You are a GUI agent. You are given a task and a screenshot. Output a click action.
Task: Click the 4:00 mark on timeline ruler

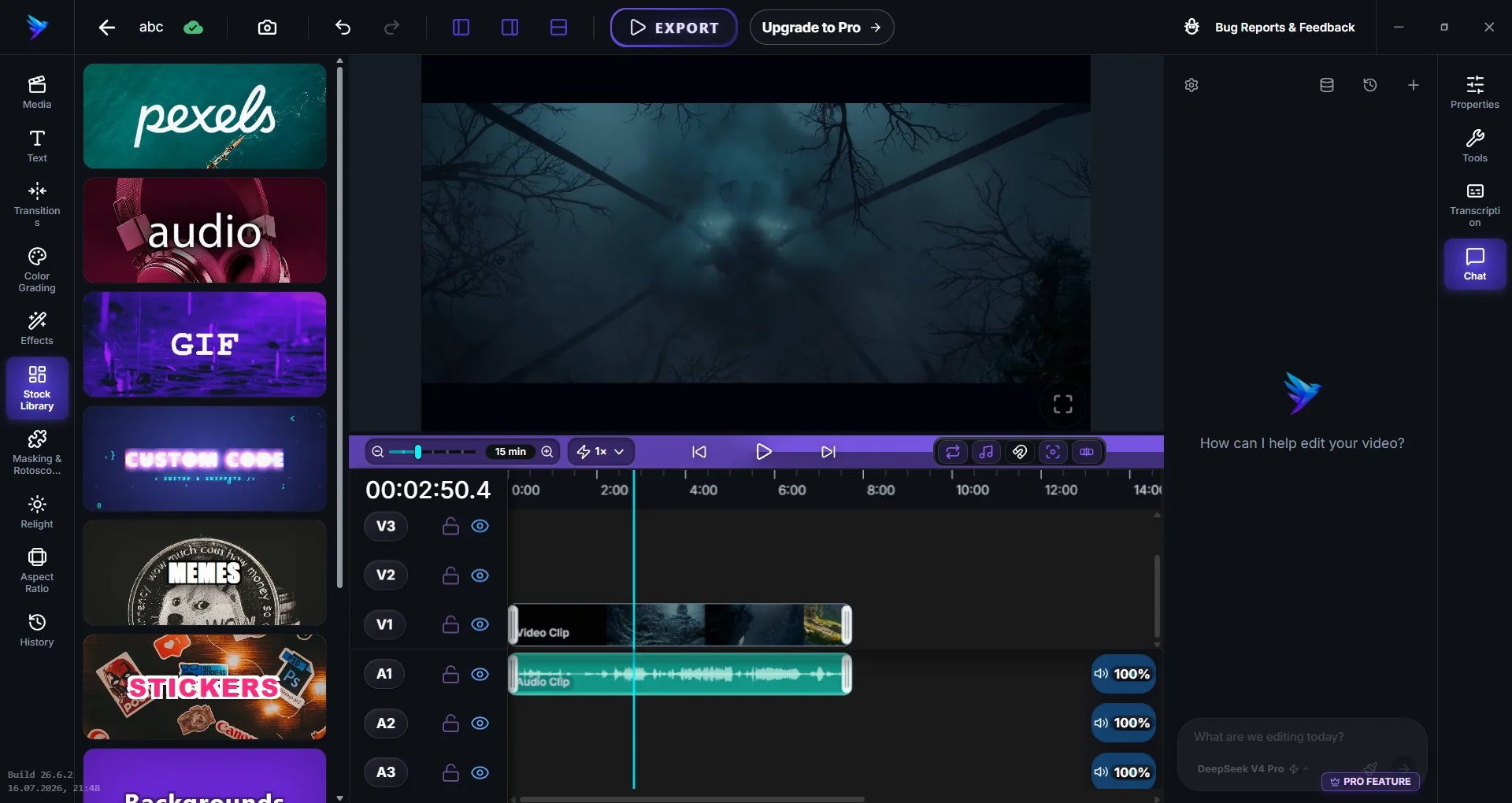click(703, 490)
